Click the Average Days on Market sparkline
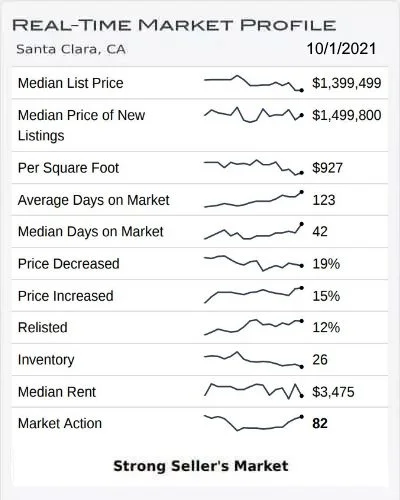The height and width of the screenshot is (500, 400). click(x=254, y=199)
